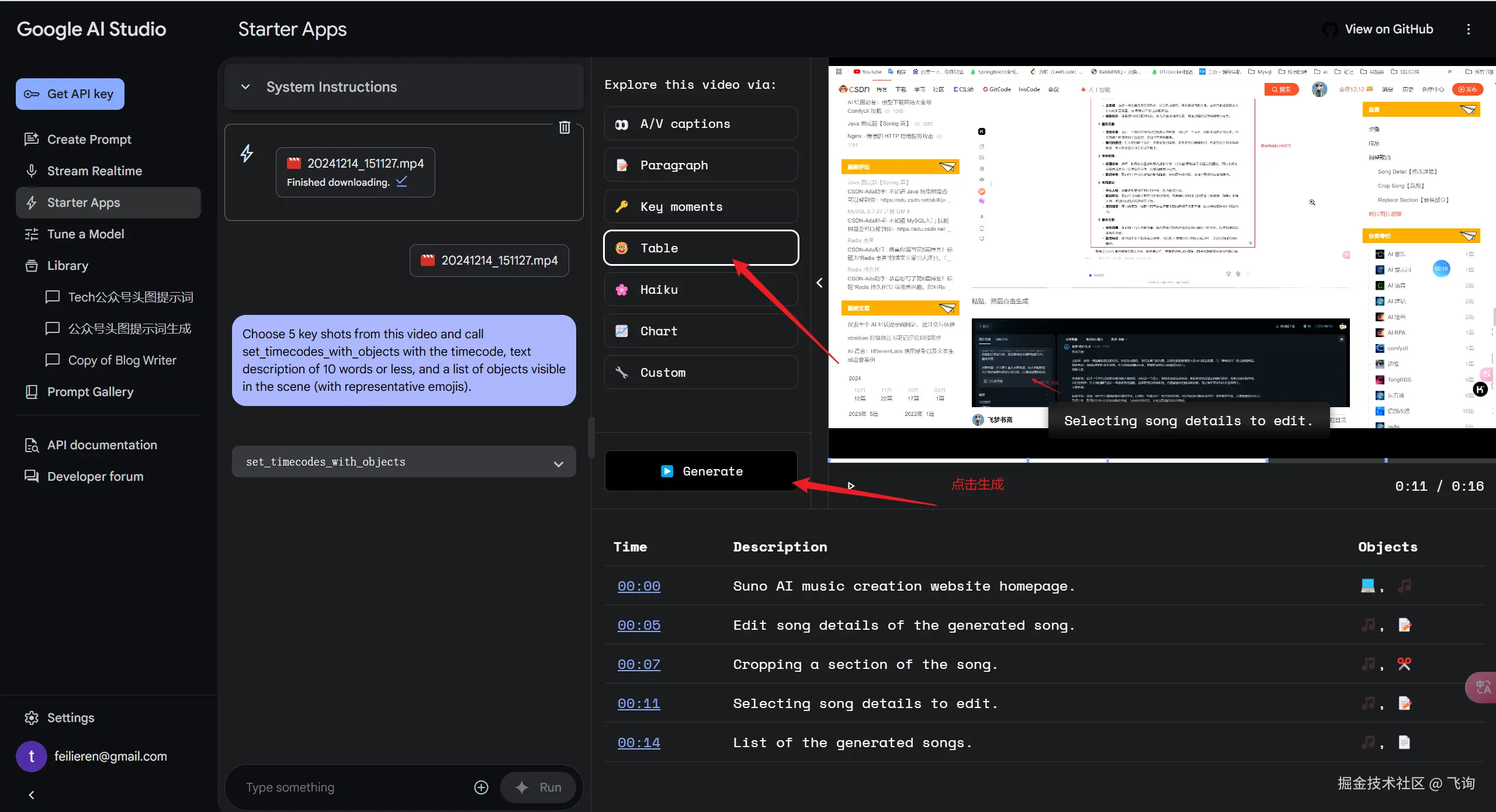Jump to timecode 00:07 in the table
Screen dimensions: 1496x812
tap(639, 664)
